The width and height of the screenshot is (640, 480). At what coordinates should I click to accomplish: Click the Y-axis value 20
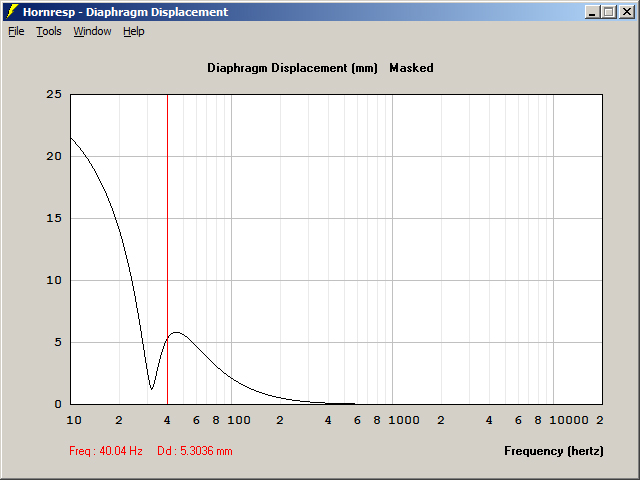pyautogui.click(x=54, y=156)
